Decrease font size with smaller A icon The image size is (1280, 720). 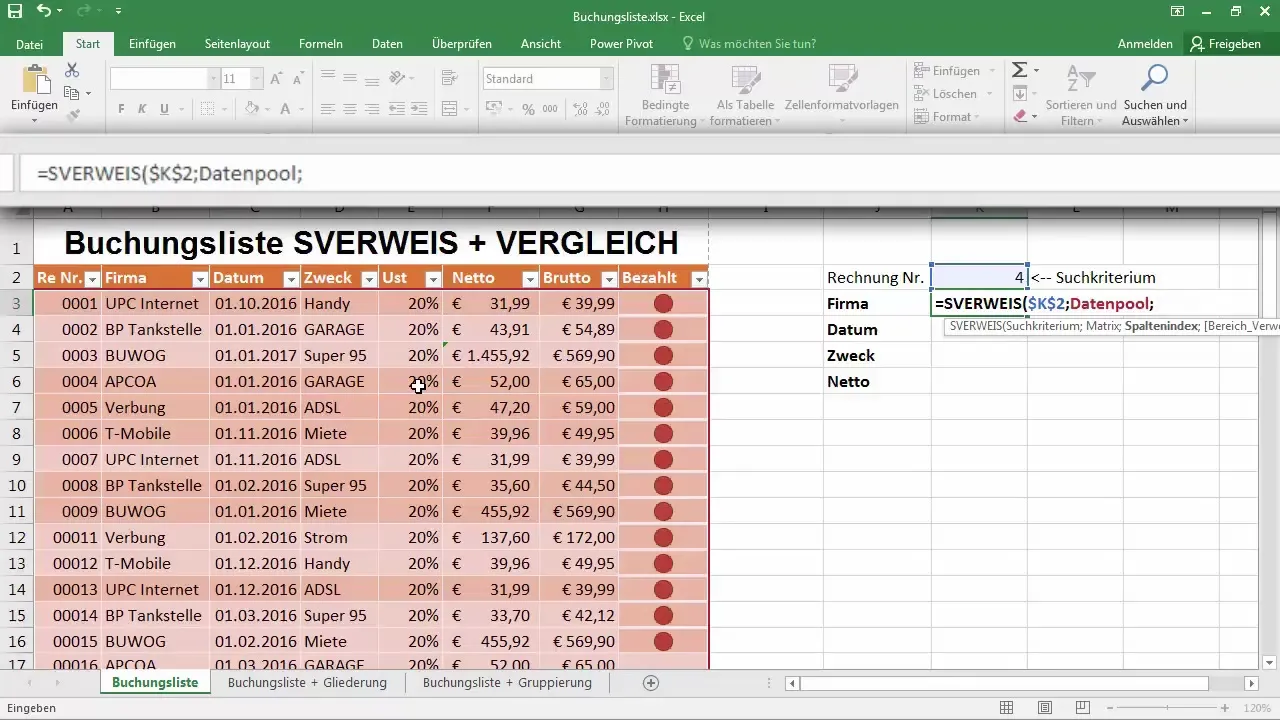pyautogui.click(x=299, y=79)
